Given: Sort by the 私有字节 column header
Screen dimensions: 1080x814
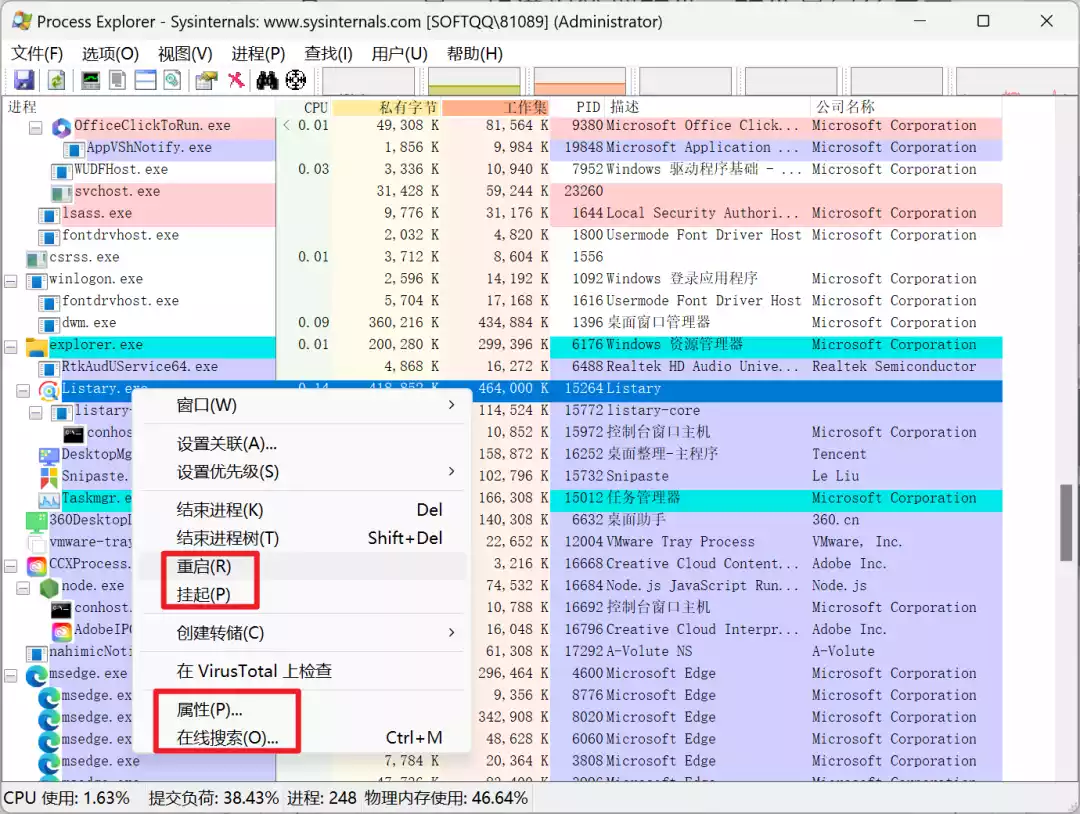Looking at the screenshot, I should click(387, 107).
